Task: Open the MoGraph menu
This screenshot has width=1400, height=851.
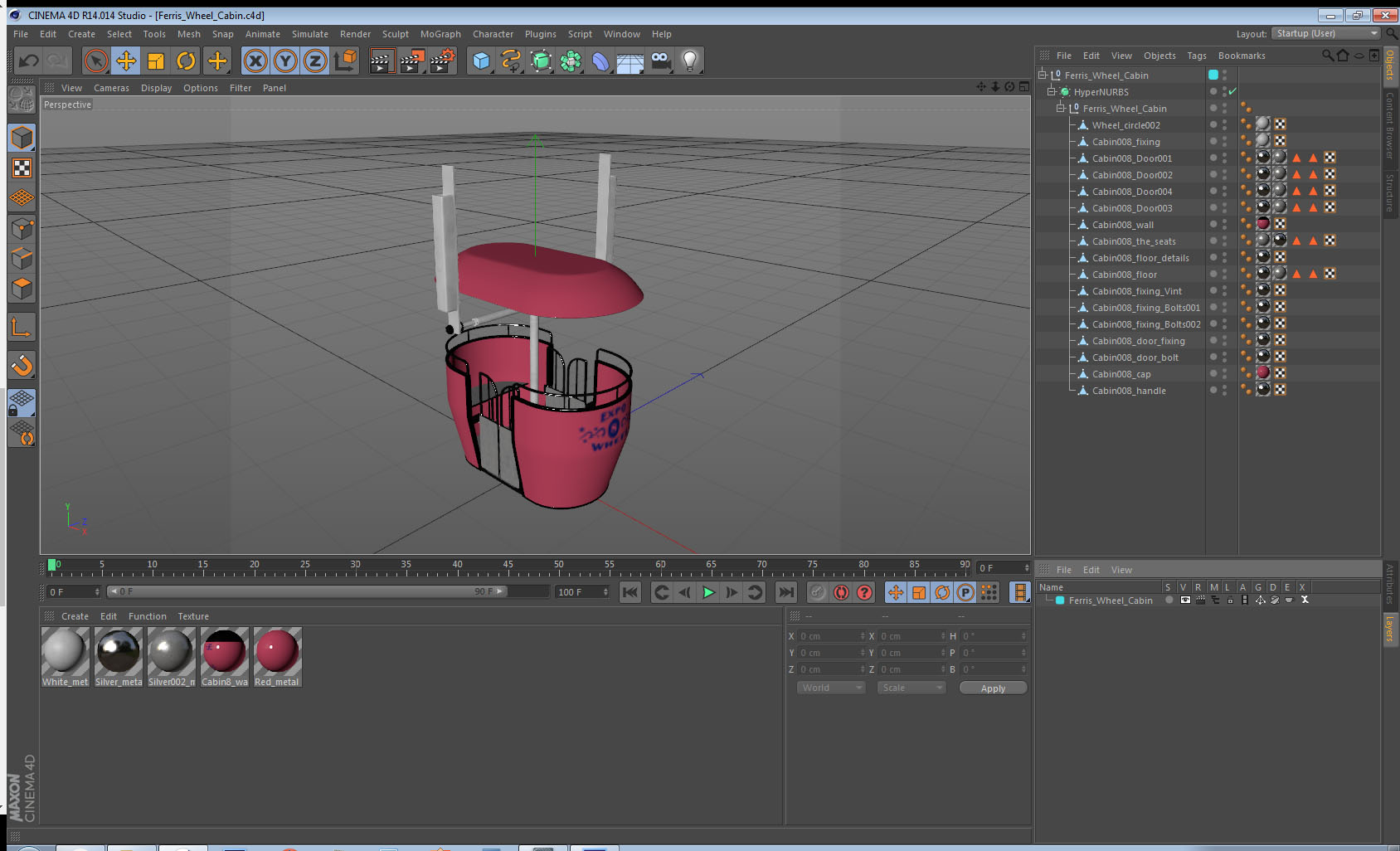Action: [x=440, y=34]
